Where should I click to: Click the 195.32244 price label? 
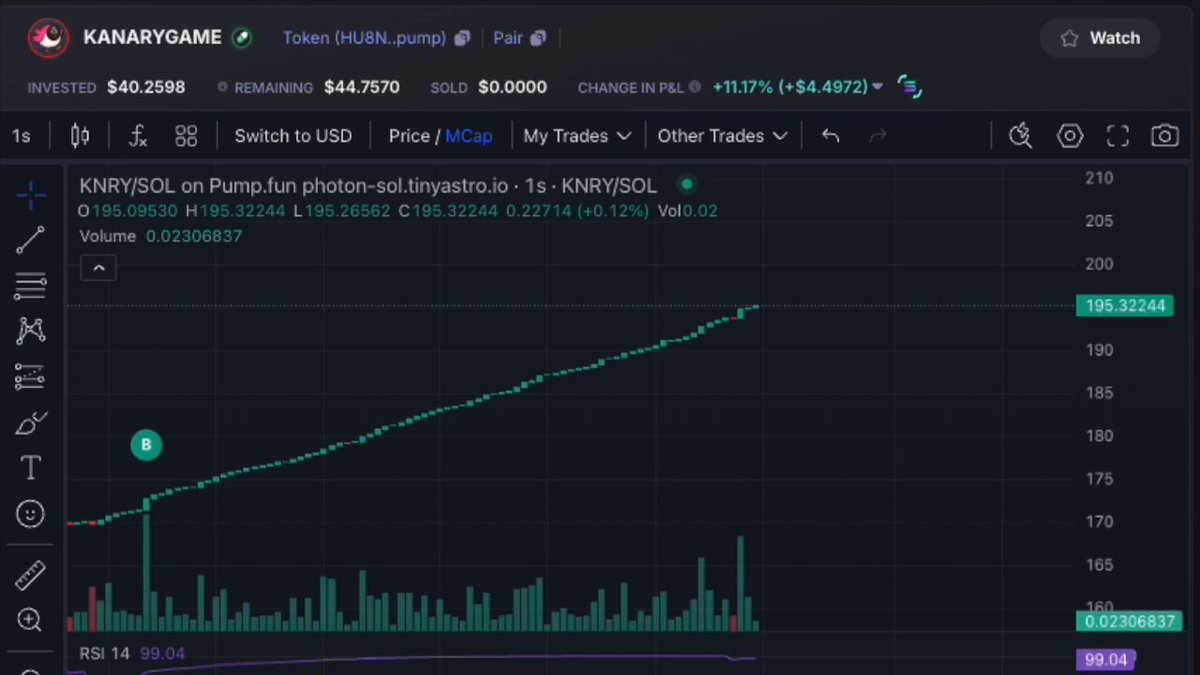(1124, 305)
